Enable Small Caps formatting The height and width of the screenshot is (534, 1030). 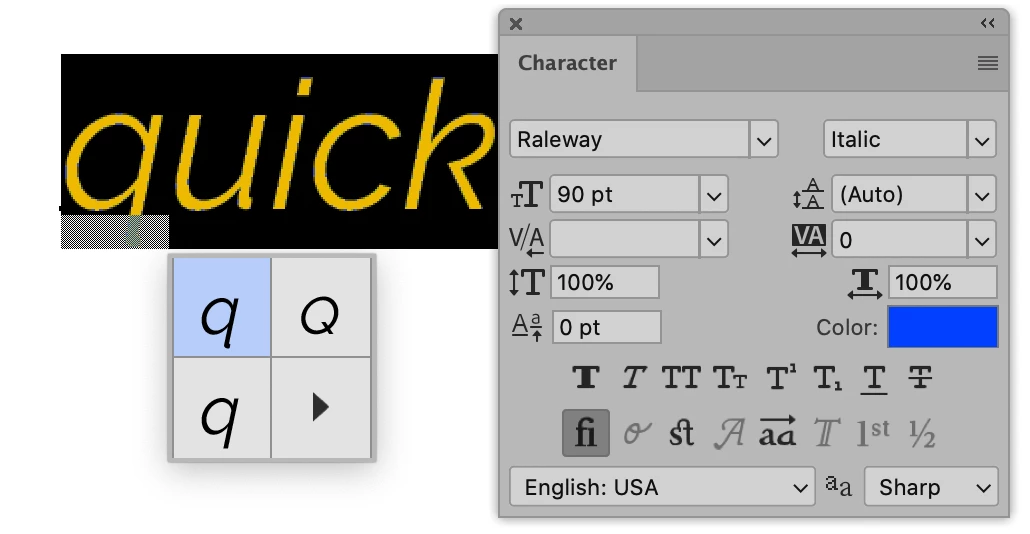click(x=730, y=378)
